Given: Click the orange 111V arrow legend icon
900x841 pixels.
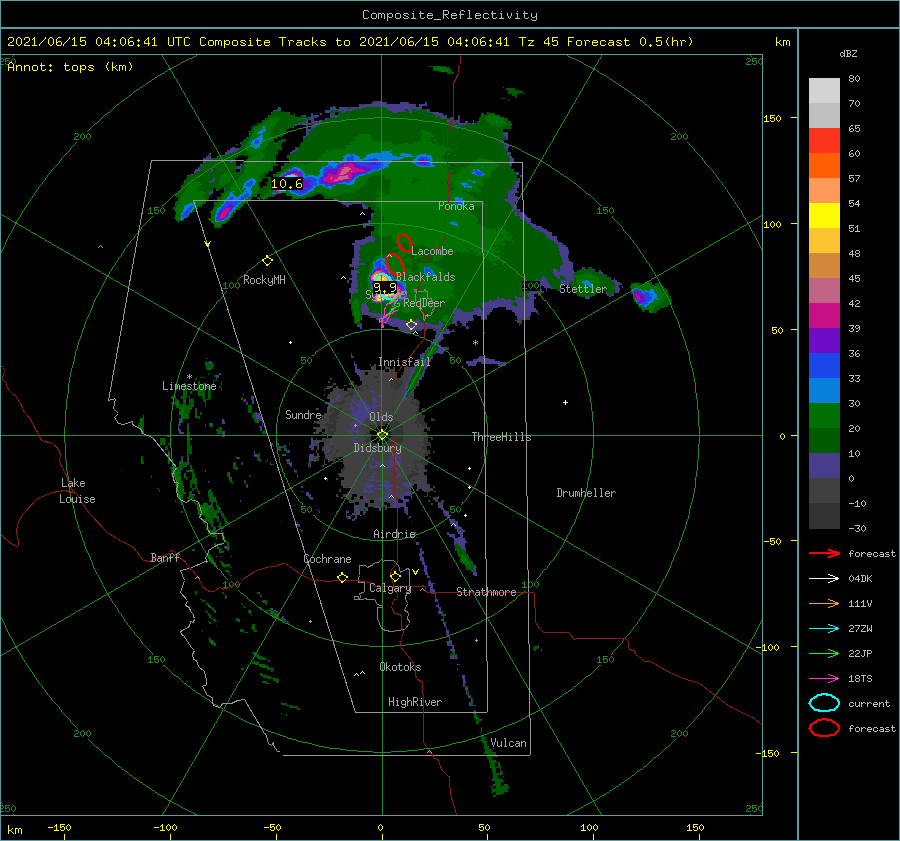Looking at the screenshot, I should tap(824, 603).
